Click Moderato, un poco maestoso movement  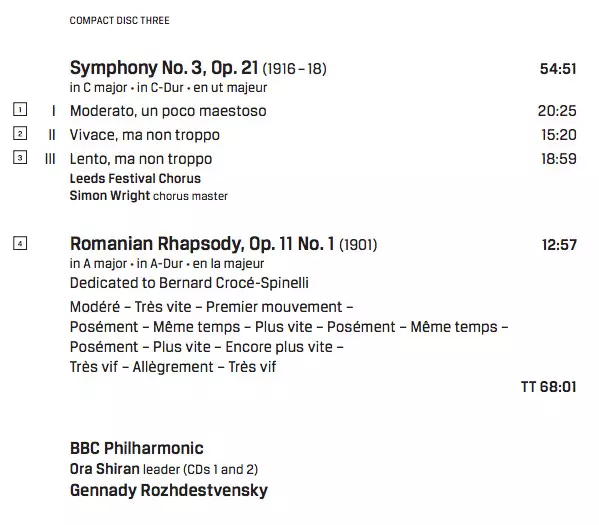(x=168, y=111)
